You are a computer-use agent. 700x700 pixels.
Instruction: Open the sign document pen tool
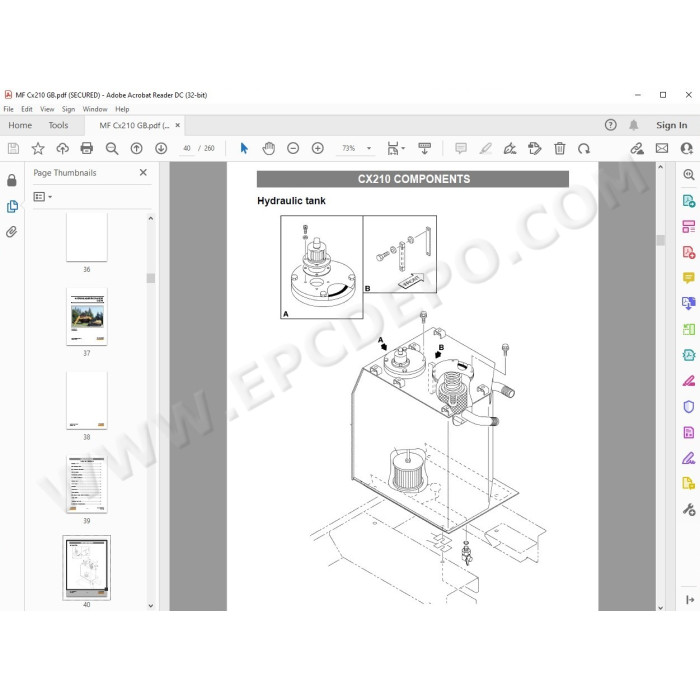click(510, 148)
